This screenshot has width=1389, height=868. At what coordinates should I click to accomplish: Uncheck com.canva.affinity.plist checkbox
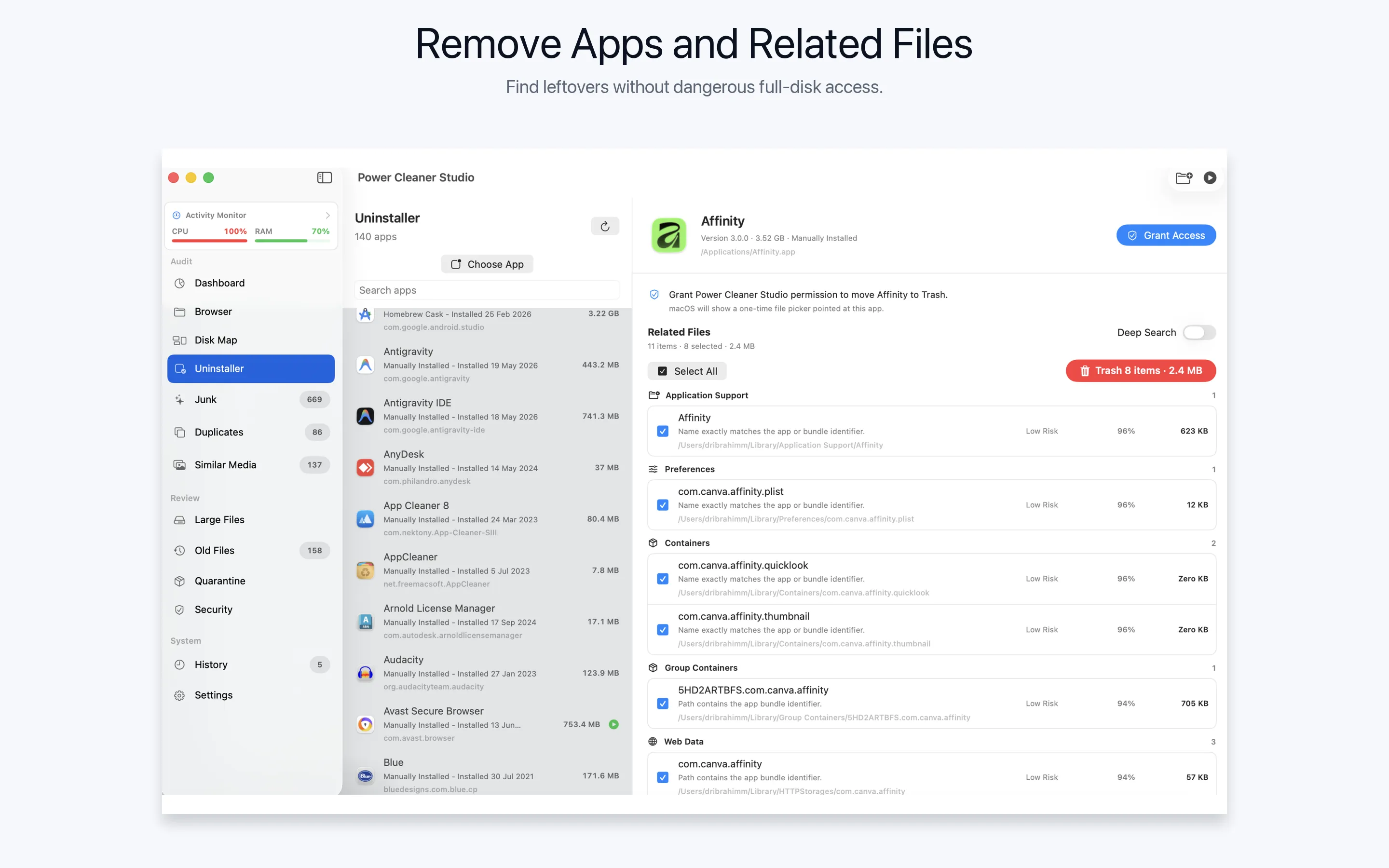click(x=663, y=505)
